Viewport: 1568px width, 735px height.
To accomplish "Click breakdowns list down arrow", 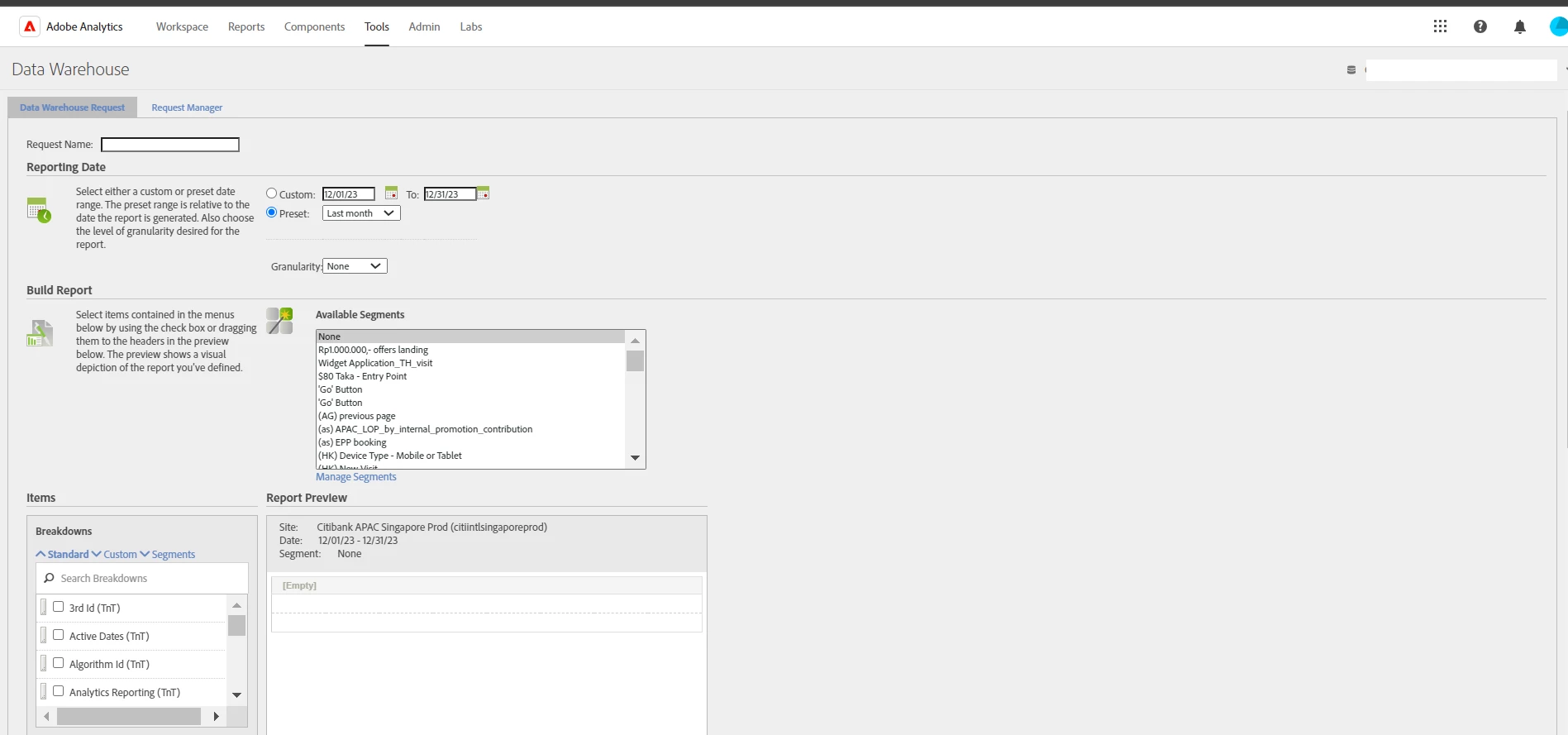I will click(x=237, y=695).
